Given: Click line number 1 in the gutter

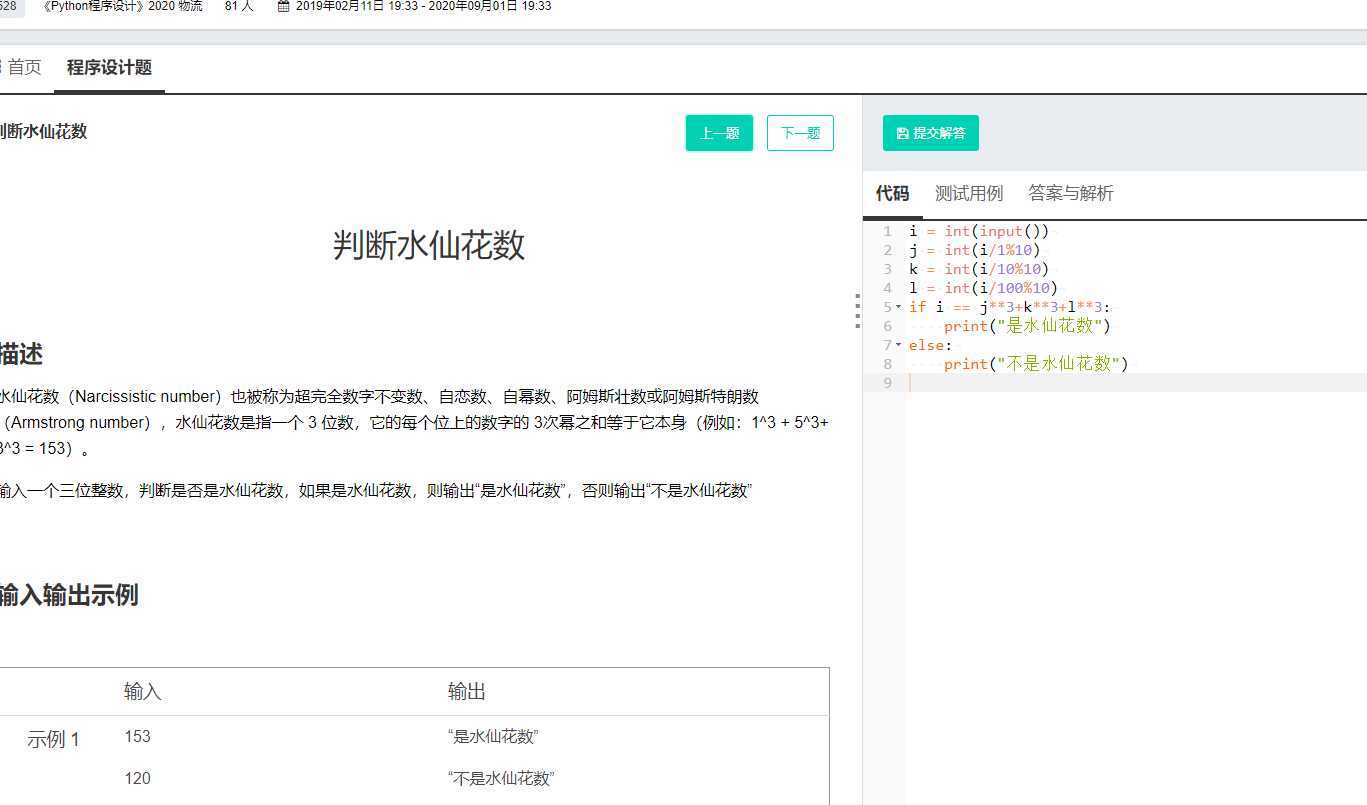Looking at the screenshot, I should (x=887, y=231).
